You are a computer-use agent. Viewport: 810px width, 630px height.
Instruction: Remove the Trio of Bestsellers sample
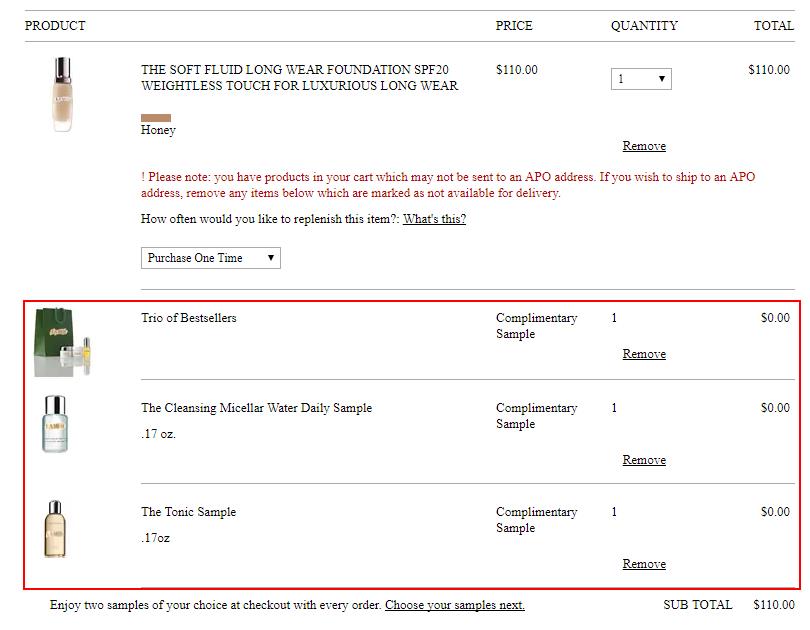tap(644, 354)
